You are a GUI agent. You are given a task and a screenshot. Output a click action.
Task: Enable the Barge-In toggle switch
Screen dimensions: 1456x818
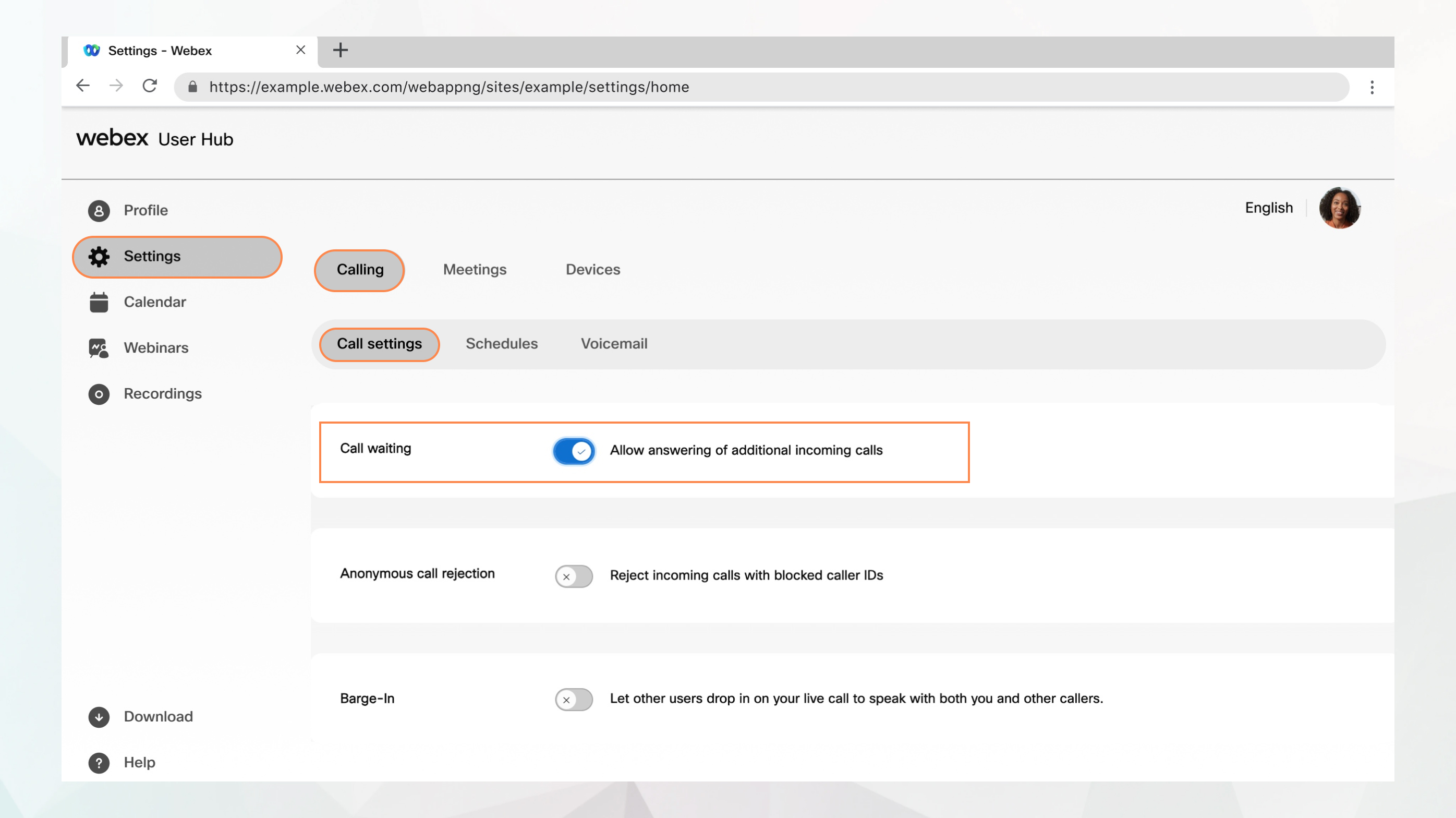[573, 698]
